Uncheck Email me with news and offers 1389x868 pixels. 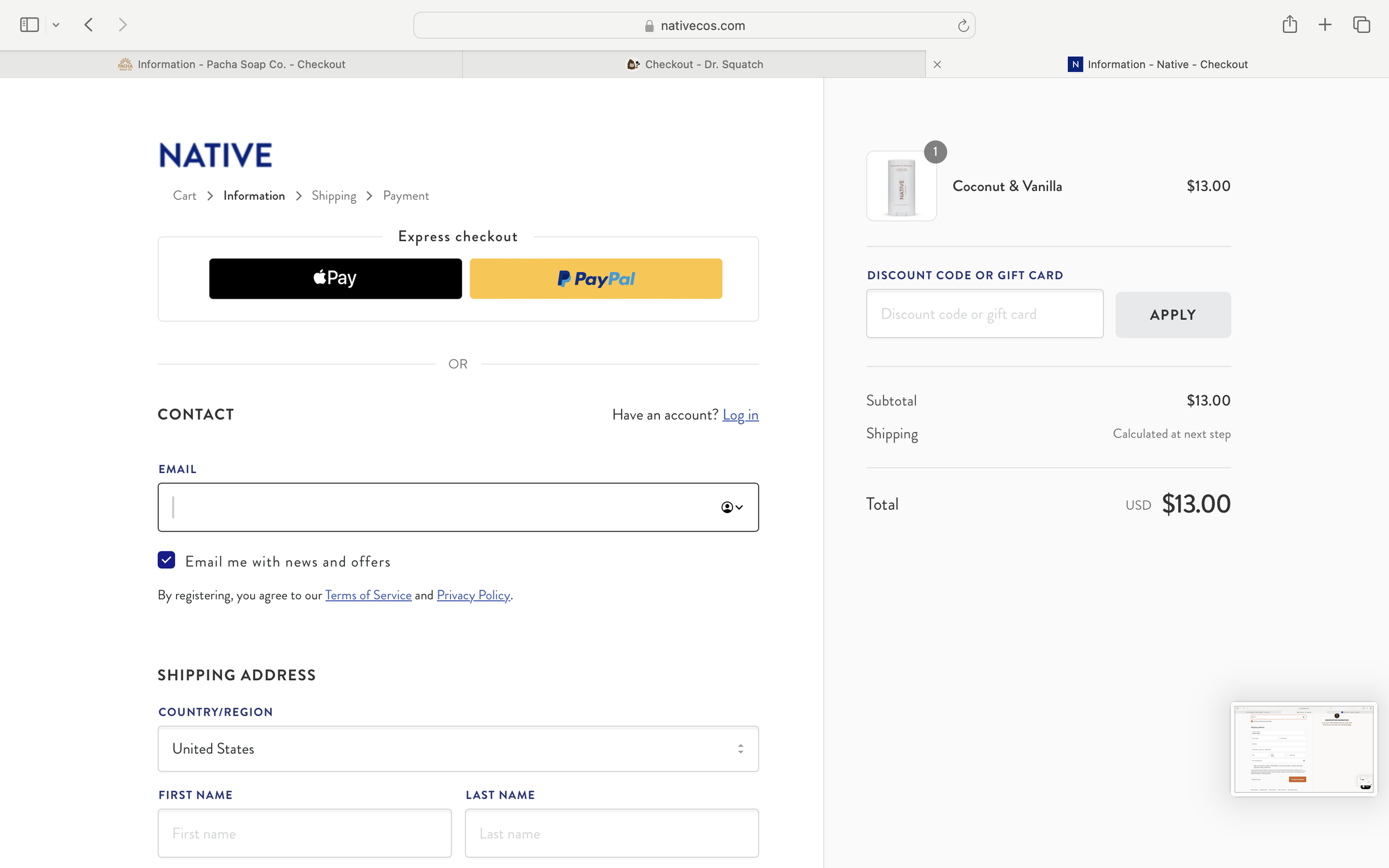coord(166,560)
